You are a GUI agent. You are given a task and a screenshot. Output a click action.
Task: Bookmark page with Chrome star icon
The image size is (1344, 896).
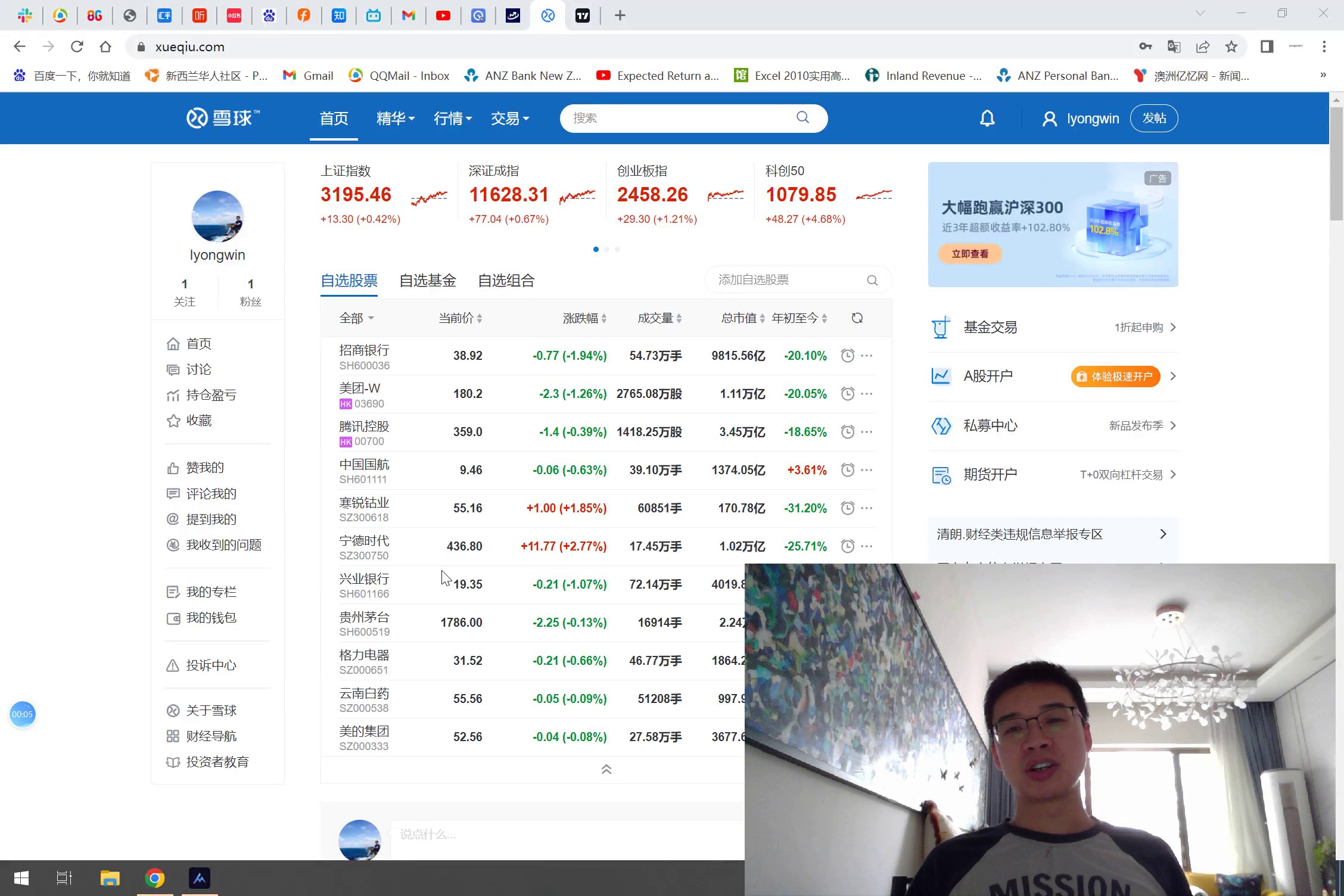tap(1231, 47)
